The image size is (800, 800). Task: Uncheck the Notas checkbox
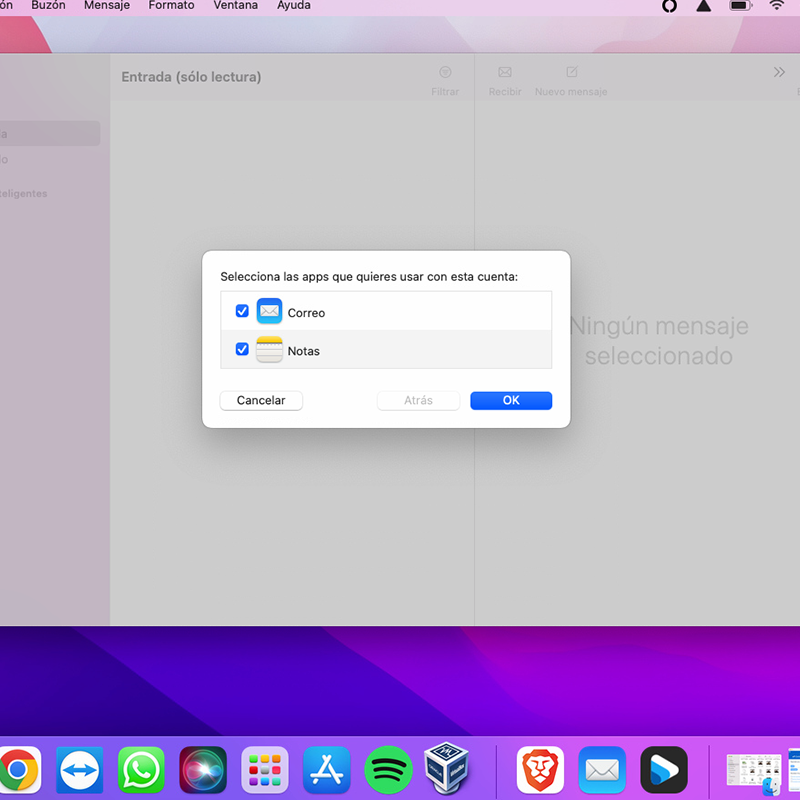click(242, 350)
